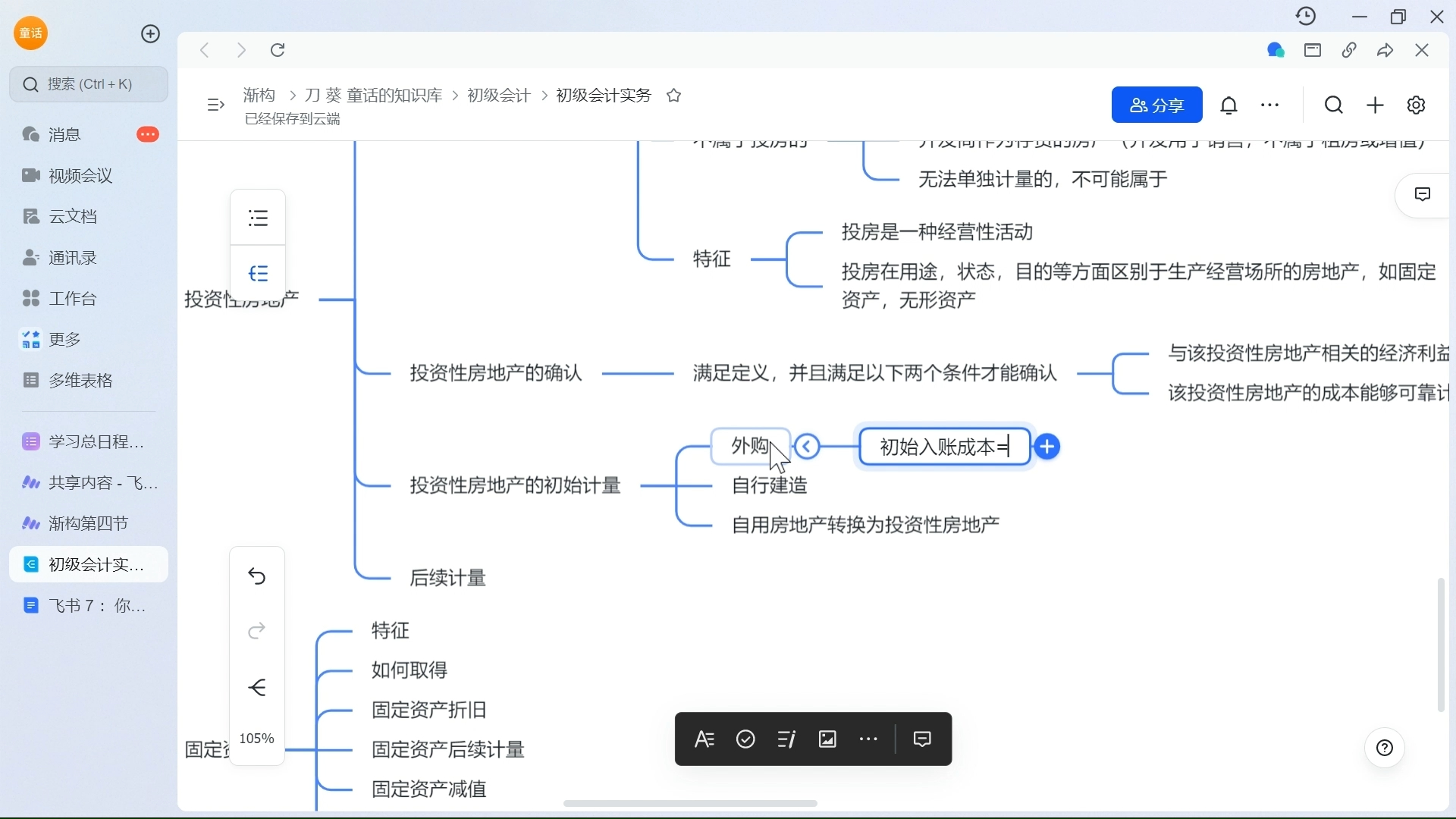Open settings gear icon in header
The width and height of the screenshot is (1456, 819).
click(x=1417, y=105)
